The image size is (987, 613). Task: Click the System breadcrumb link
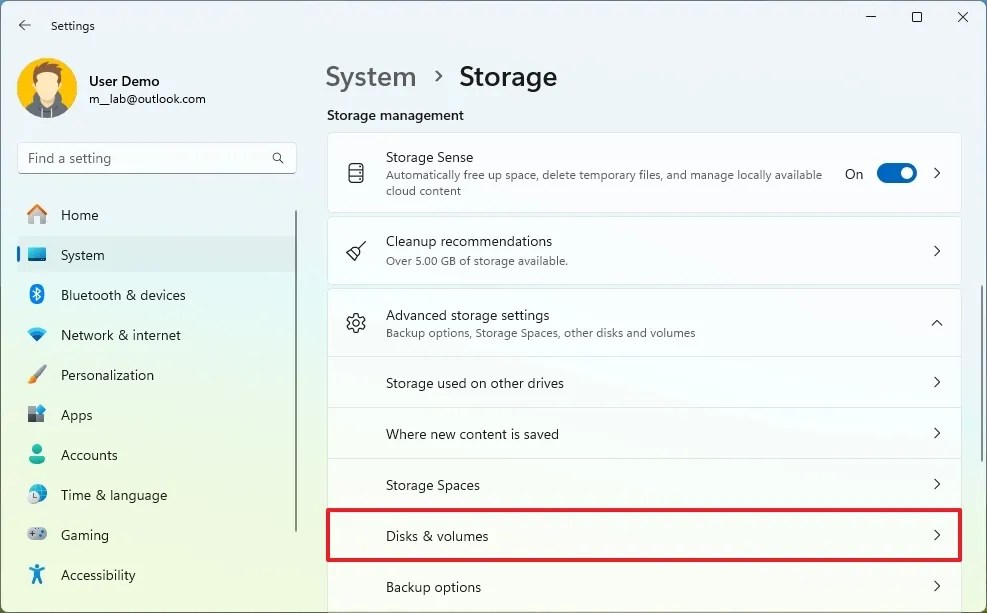371,77
